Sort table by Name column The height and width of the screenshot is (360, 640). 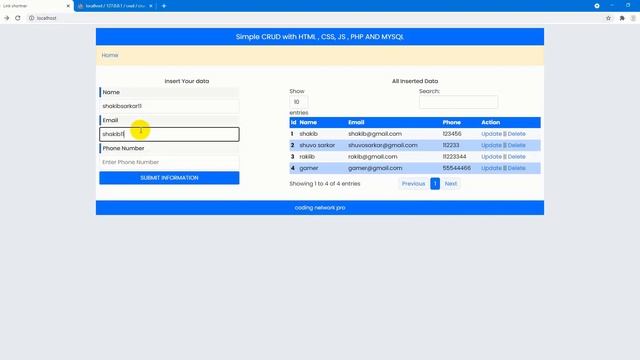tap(308, 122)
